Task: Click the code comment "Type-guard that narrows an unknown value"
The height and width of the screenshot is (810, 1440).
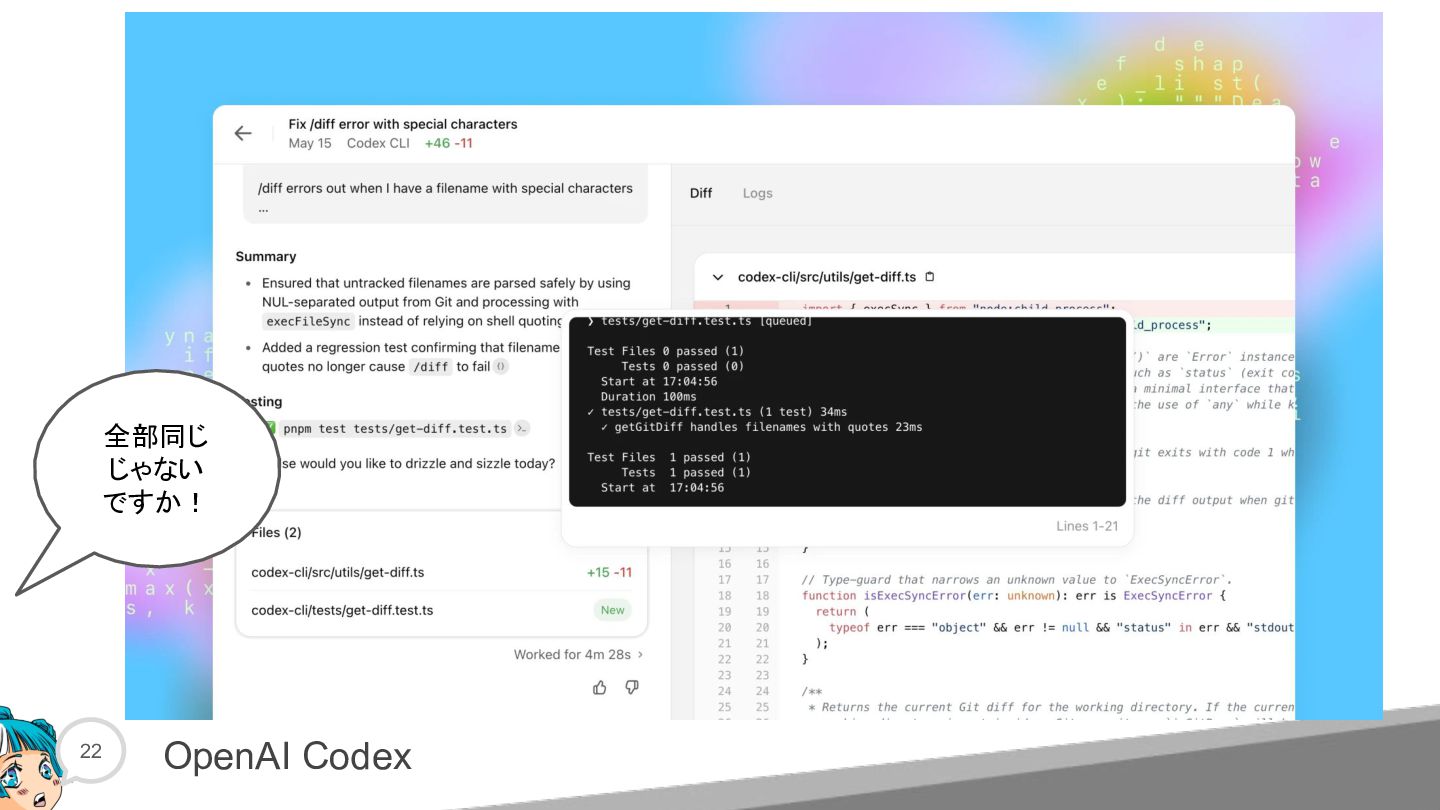Action: pos(1018,580)
